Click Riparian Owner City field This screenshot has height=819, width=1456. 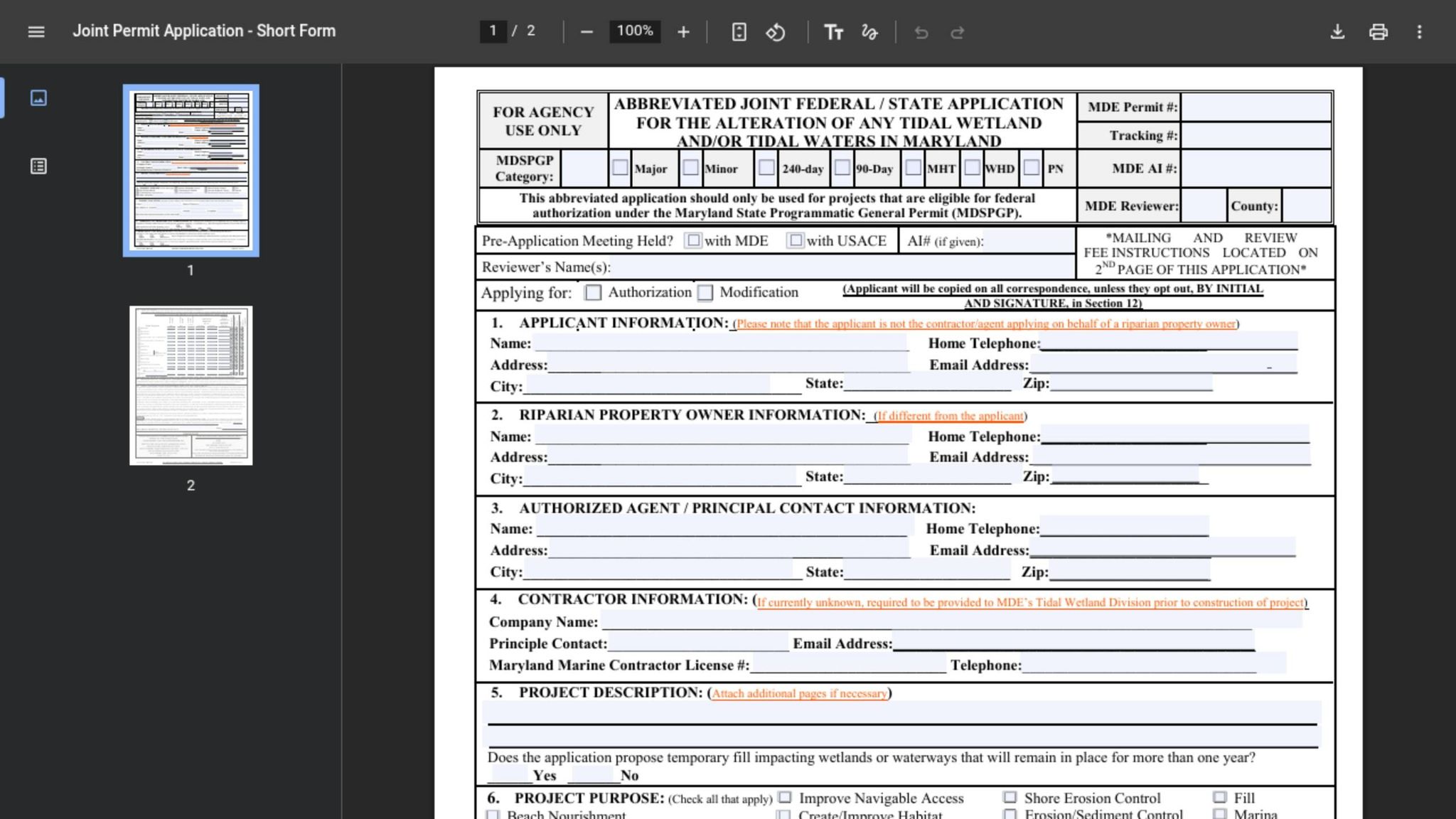[661, 477]
